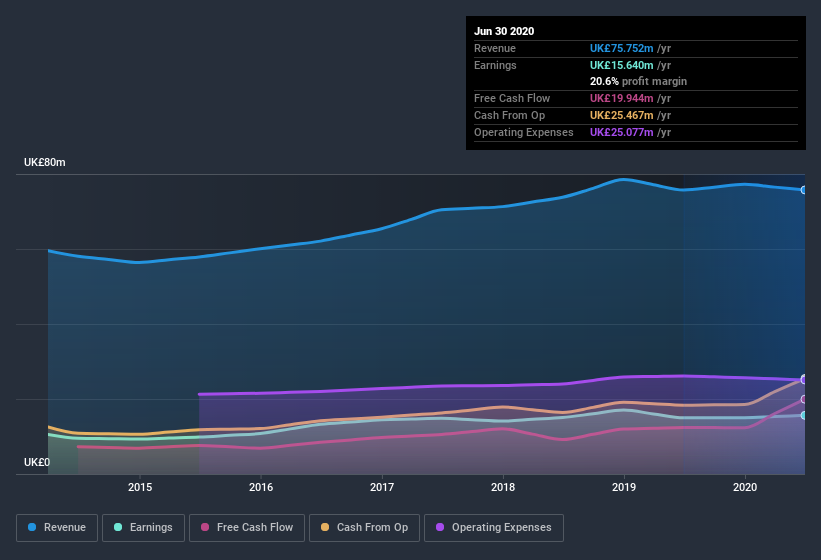
Task: Toggle the Free Cash Flow legend button
Action: pos(246,527)
